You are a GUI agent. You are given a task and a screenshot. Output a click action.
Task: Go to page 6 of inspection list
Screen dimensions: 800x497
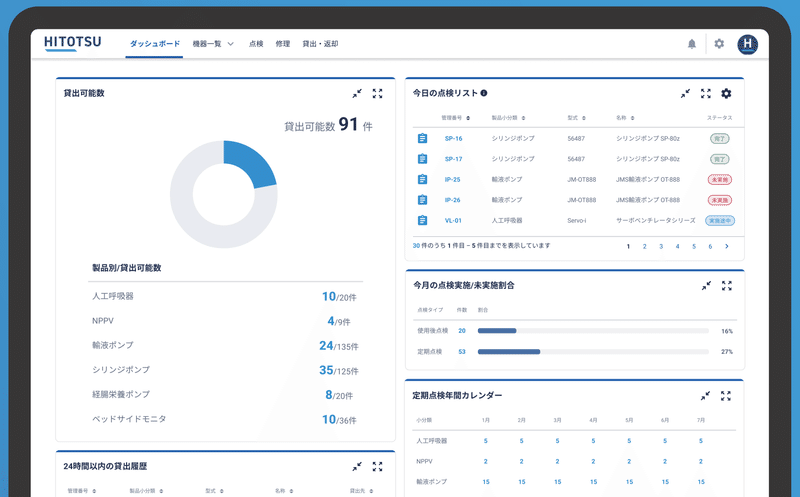pyautogui.click(x=710, y=246)
